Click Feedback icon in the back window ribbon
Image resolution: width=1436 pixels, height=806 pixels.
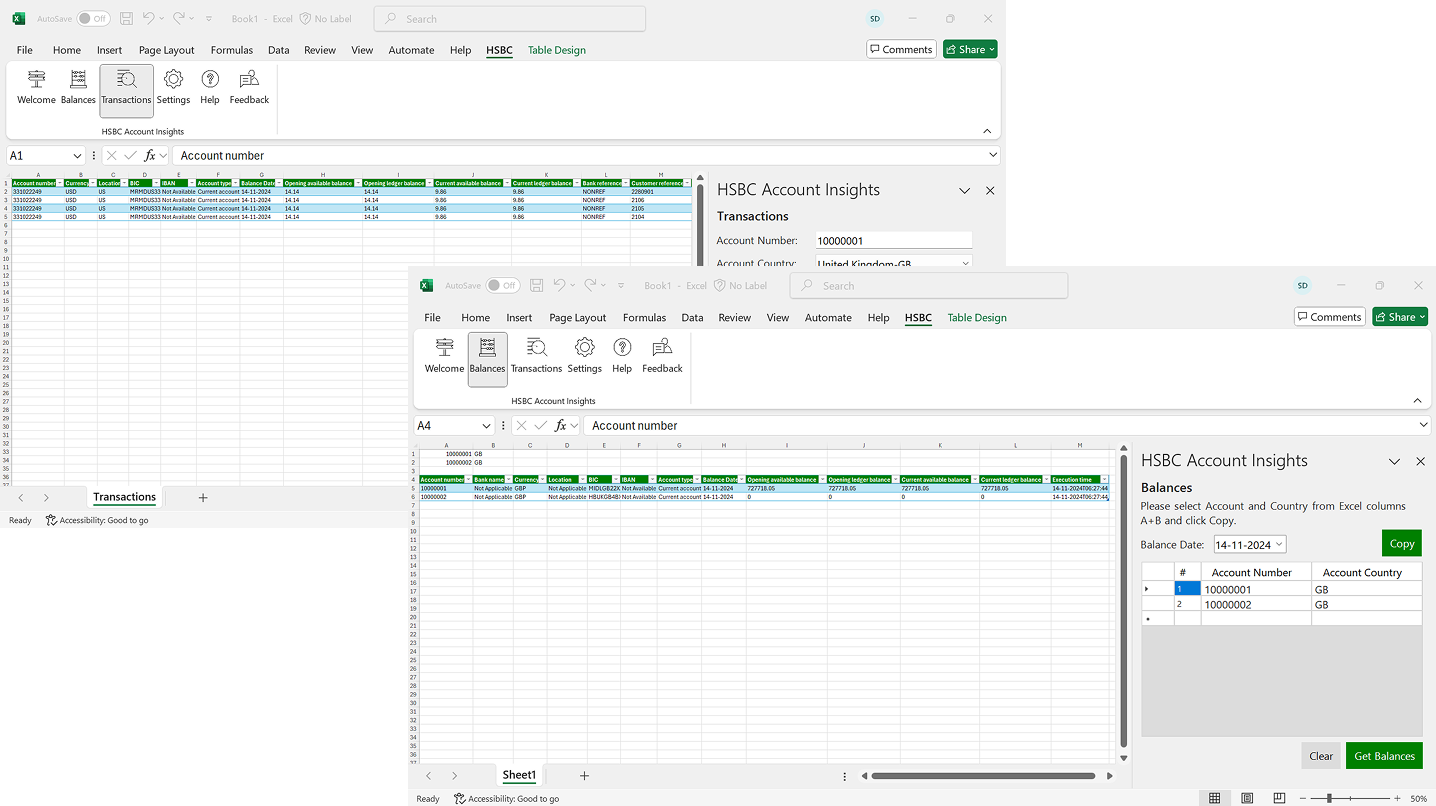(249, 88)
